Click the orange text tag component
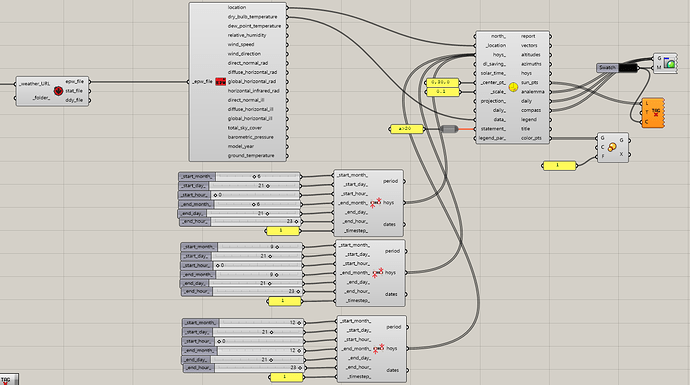The image size is (690, 385). 653,113
